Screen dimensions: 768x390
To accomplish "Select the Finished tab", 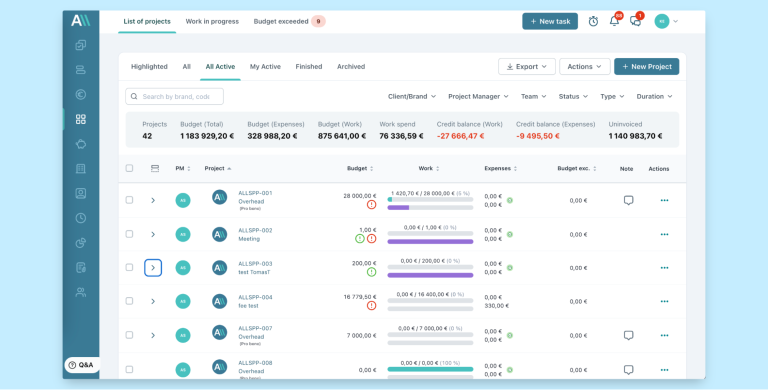I will (309, 67).
